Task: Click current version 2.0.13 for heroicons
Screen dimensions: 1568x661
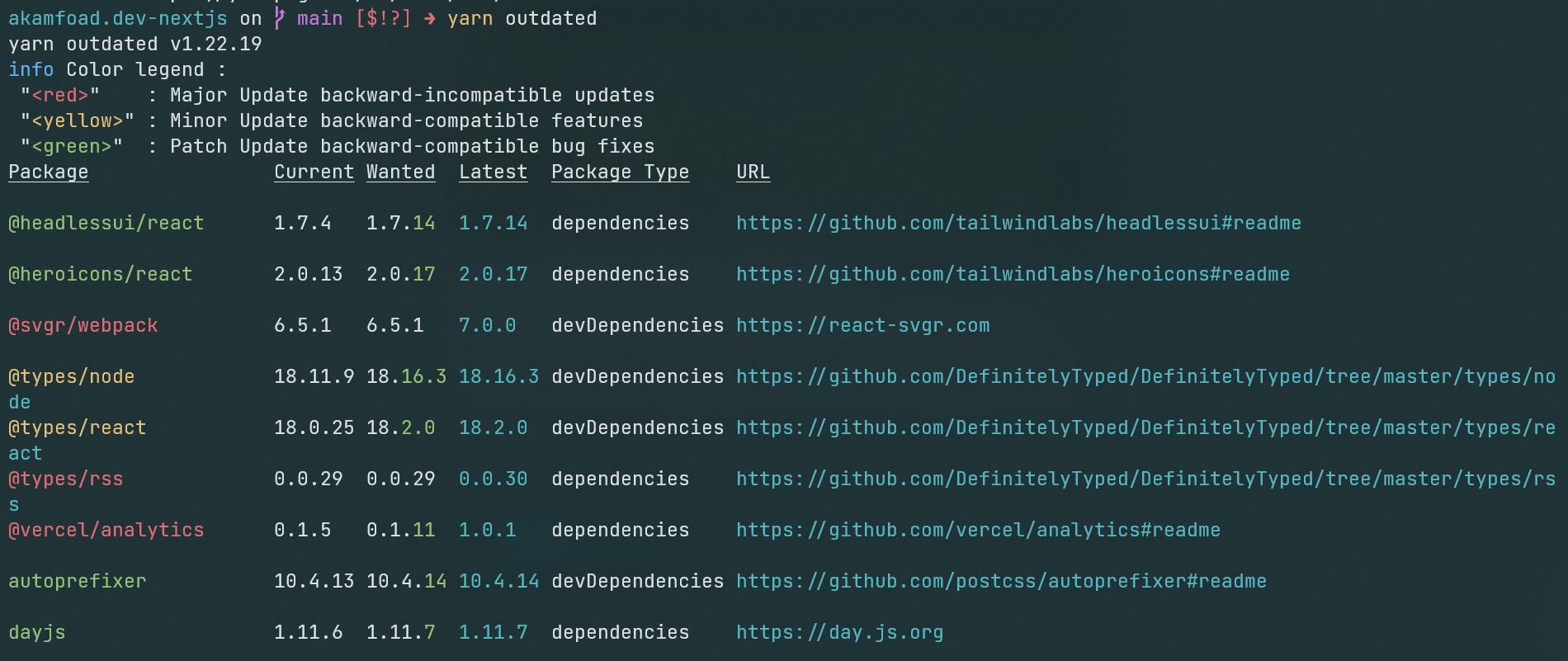Action: (309, 274)
